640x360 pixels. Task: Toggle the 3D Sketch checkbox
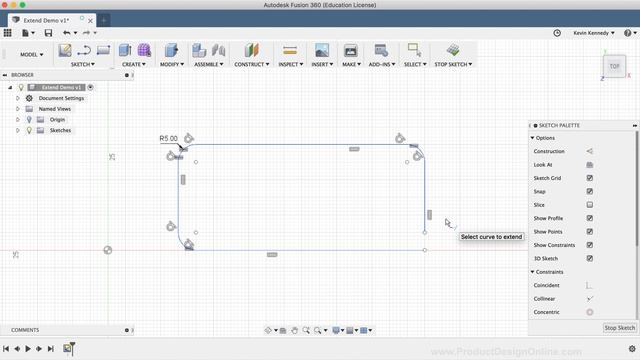[x=589, y=258]
